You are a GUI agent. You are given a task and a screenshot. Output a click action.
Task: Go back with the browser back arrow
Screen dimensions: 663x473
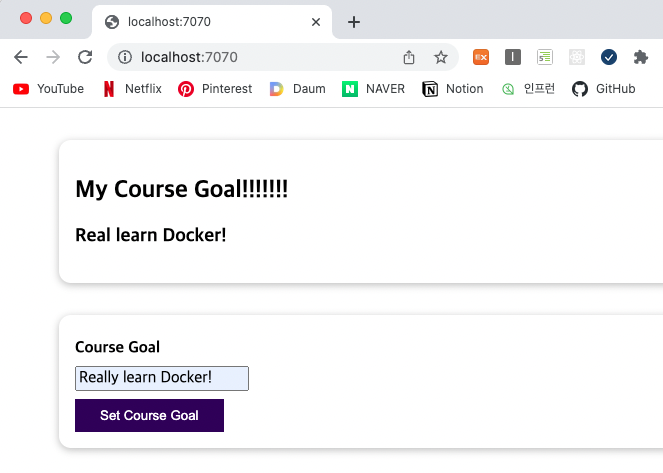coord(21,57)
